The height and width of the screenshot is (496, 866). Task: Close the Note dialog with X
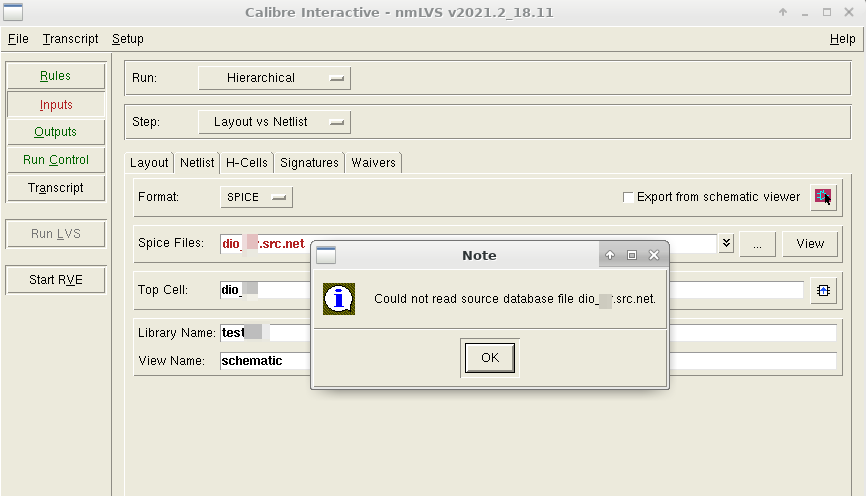click(654, 255)
